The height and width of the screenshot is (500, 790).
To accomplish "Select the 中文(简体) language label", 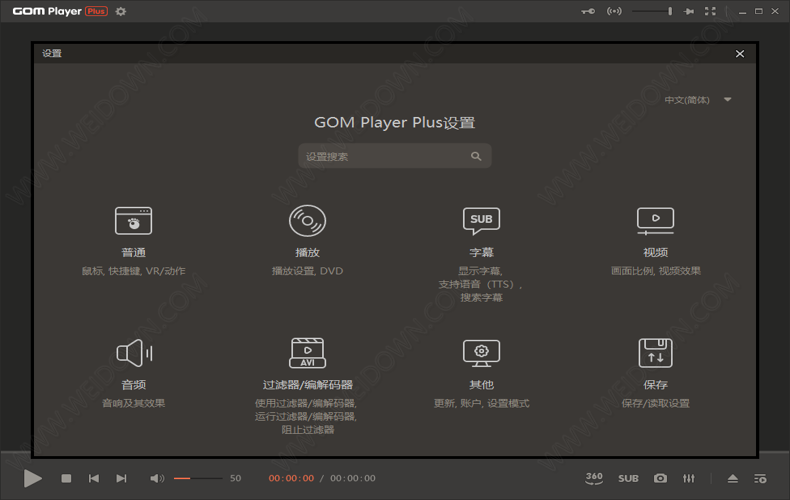I will click(x=687, y=100).
